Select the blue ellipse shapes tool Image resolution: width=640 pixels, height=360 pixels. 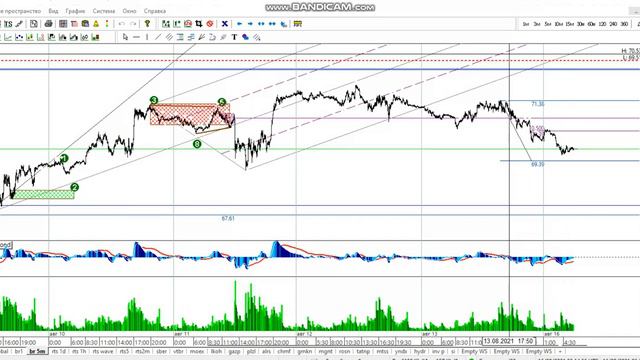tap(245, 37)
